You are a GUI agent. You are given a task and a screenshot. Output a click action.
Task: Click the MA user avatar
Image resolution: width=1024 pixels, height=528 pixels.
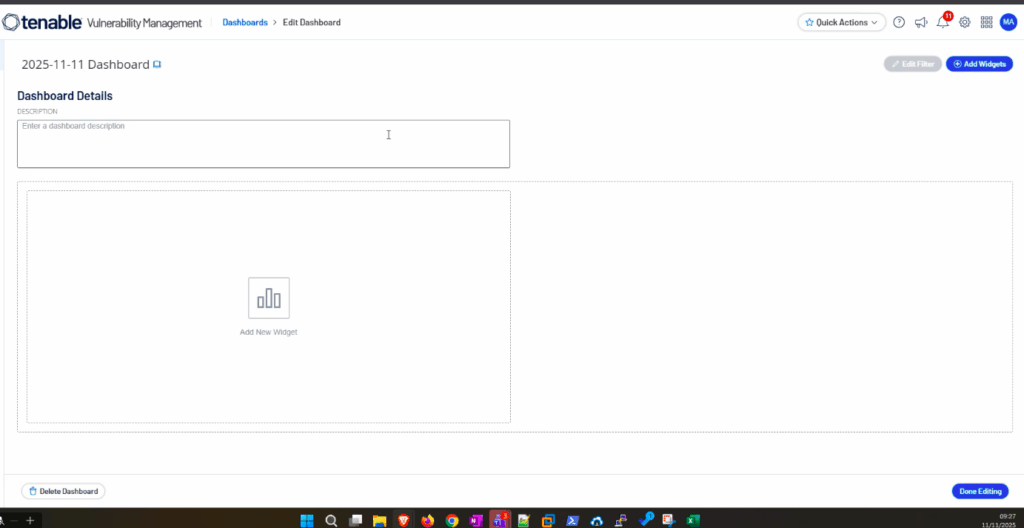click(1008, 22)
